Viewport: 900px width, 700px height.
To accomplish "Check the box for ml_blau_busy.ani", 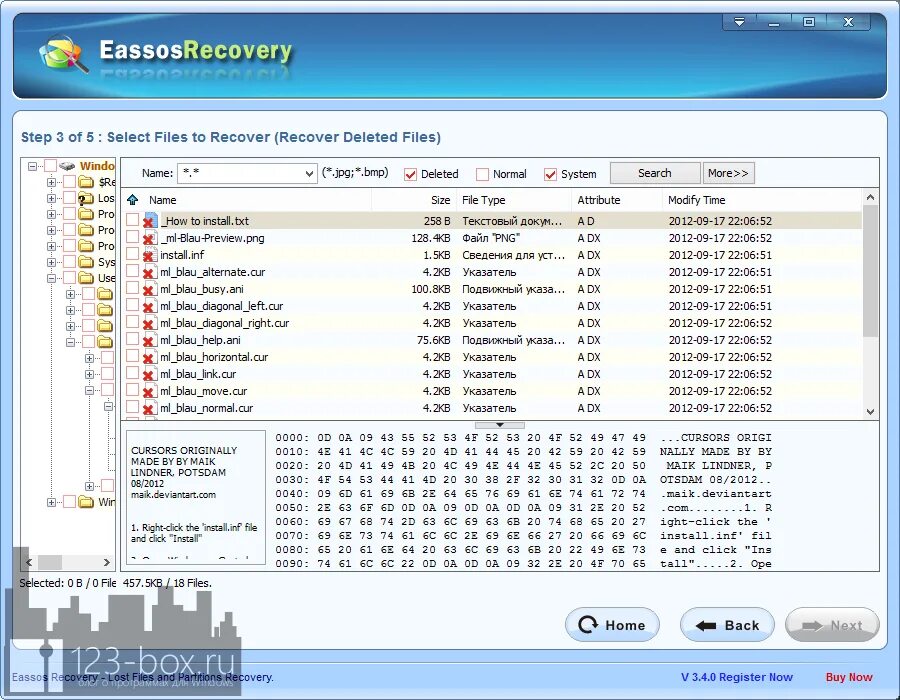I will 133,288.
